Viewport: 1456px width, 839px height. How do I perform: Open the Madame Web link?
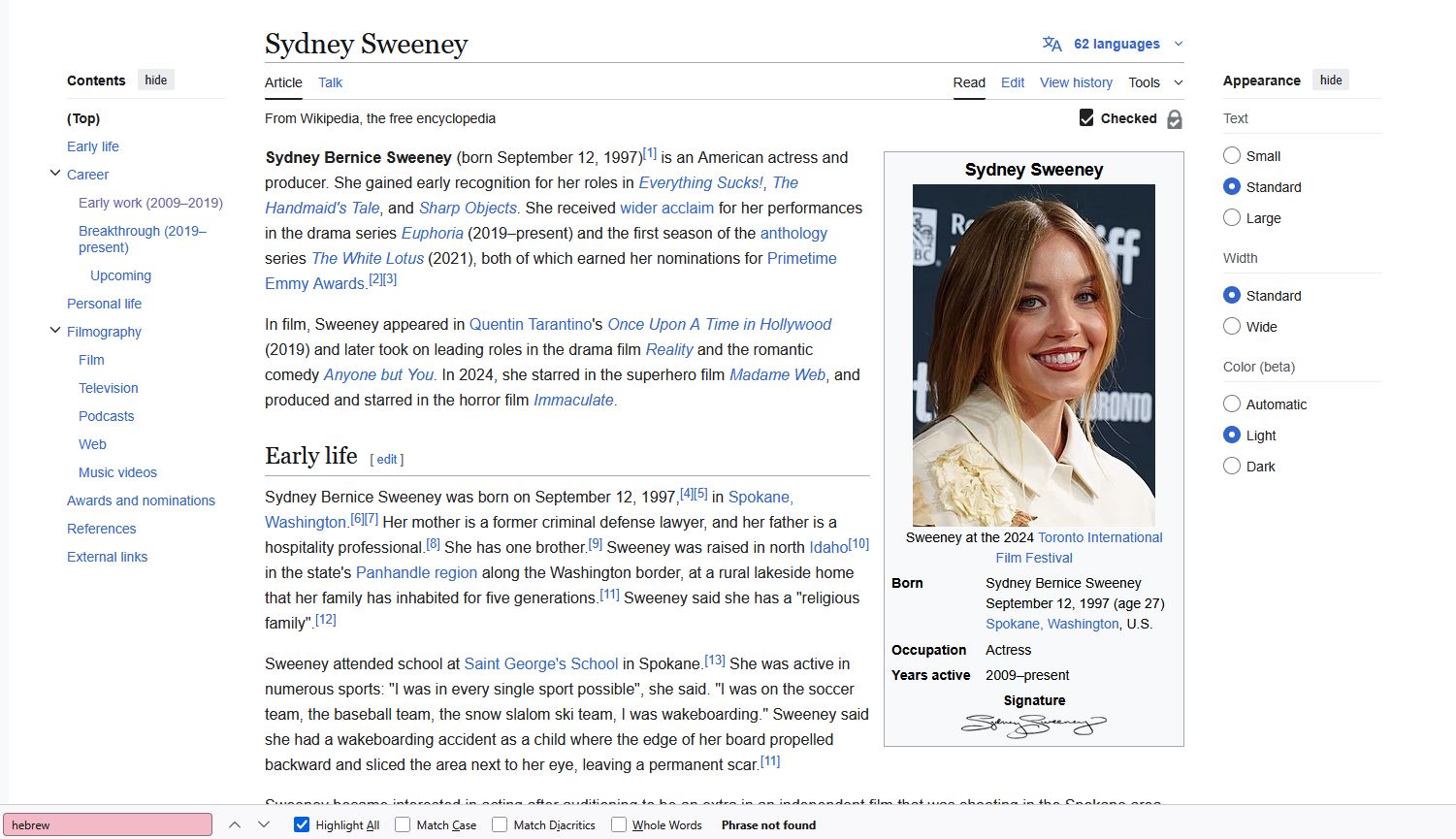[x=777, y=374]
